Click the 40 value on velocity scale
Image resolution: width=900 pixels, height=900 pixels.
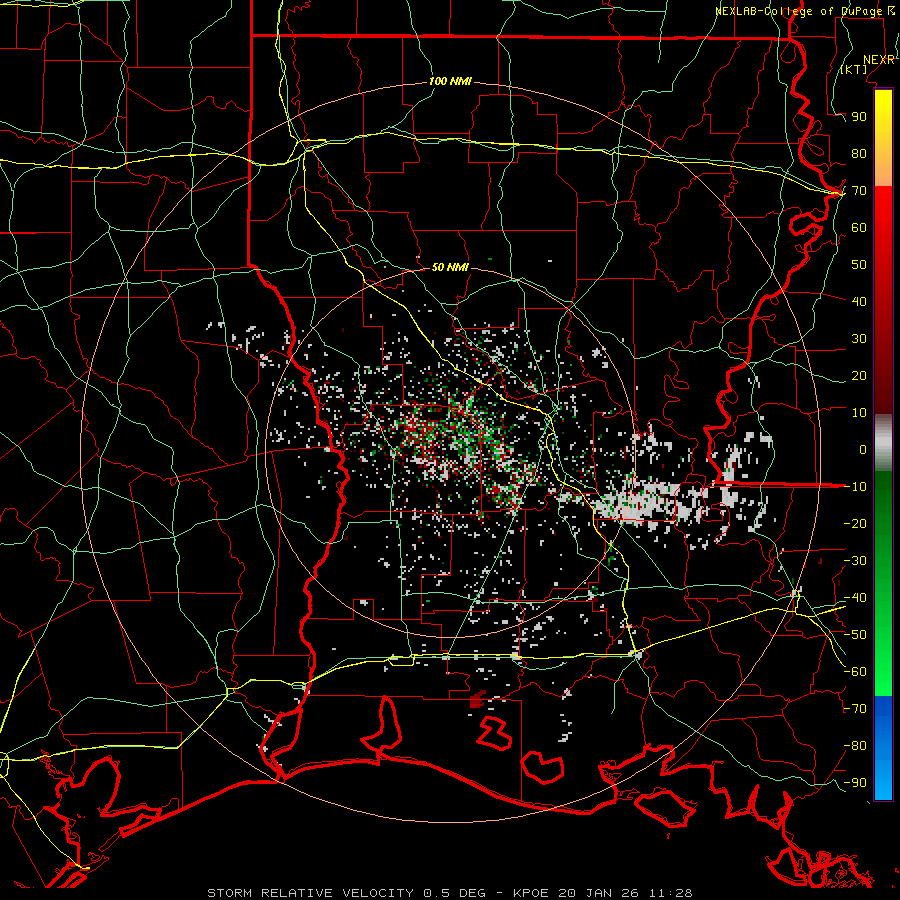859,301
